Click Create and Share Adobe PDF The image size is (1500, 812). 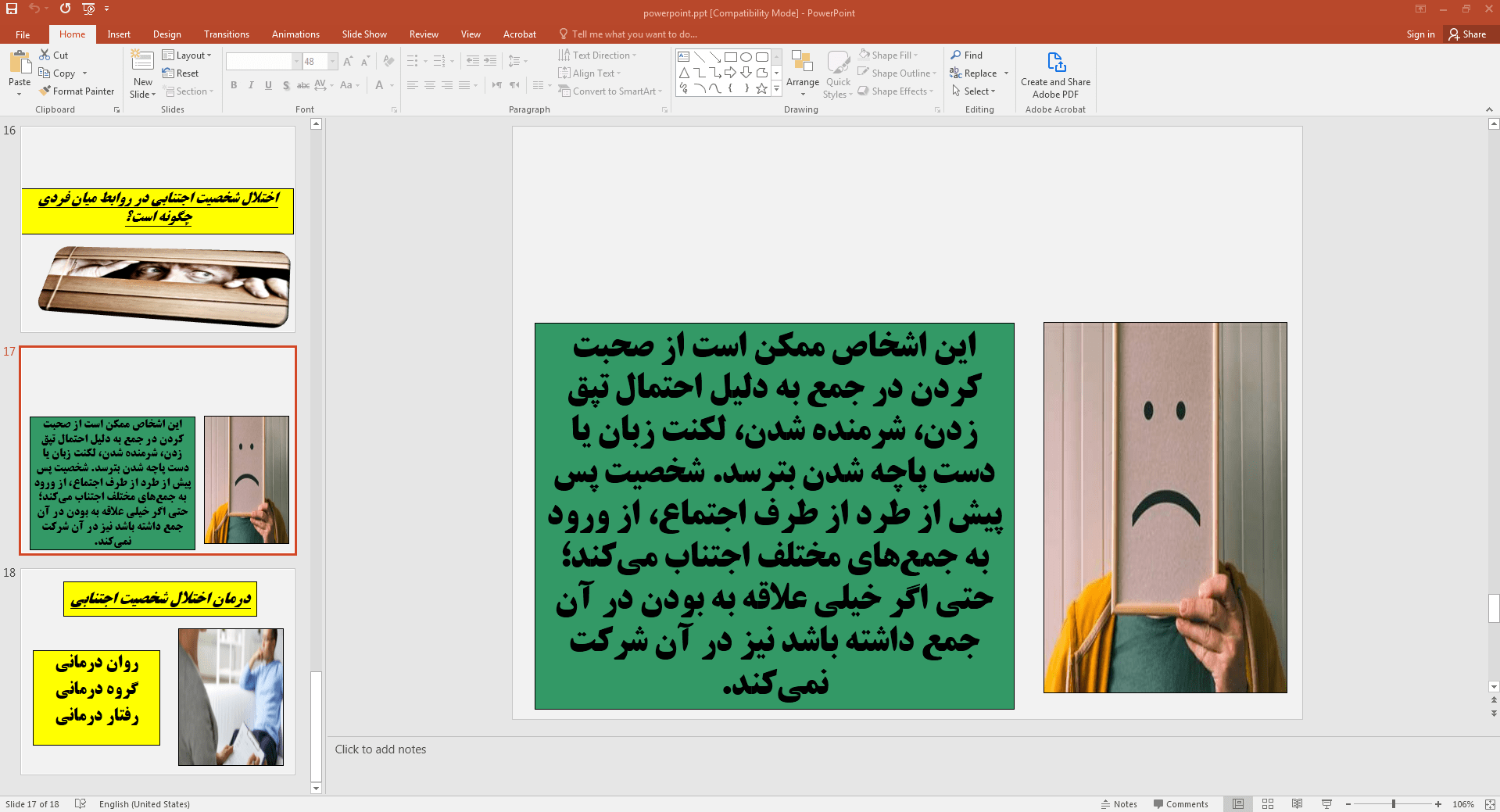coord(1055,75)
